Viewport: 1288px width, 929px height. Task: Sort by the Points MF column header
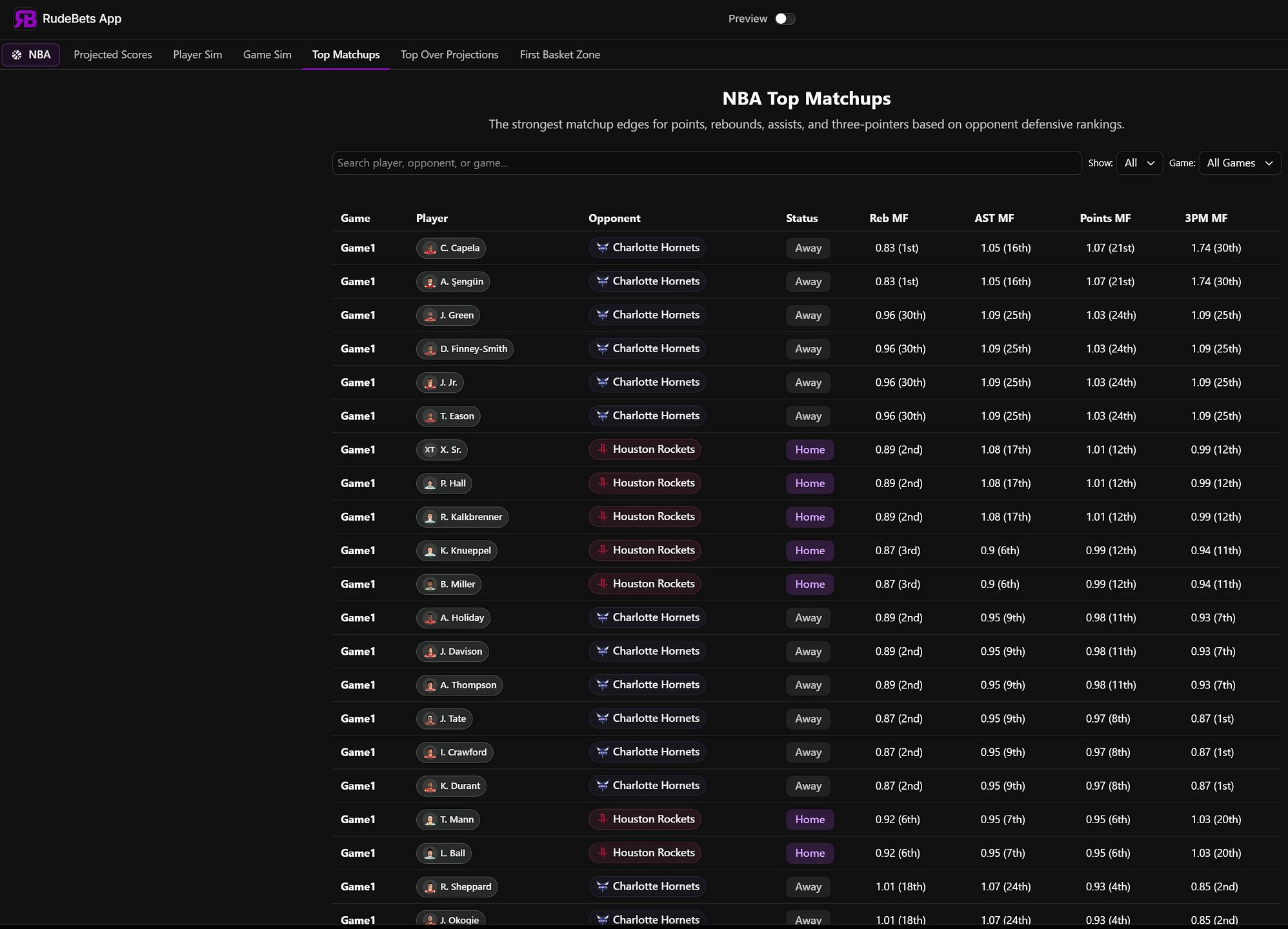coord(1105,218)
